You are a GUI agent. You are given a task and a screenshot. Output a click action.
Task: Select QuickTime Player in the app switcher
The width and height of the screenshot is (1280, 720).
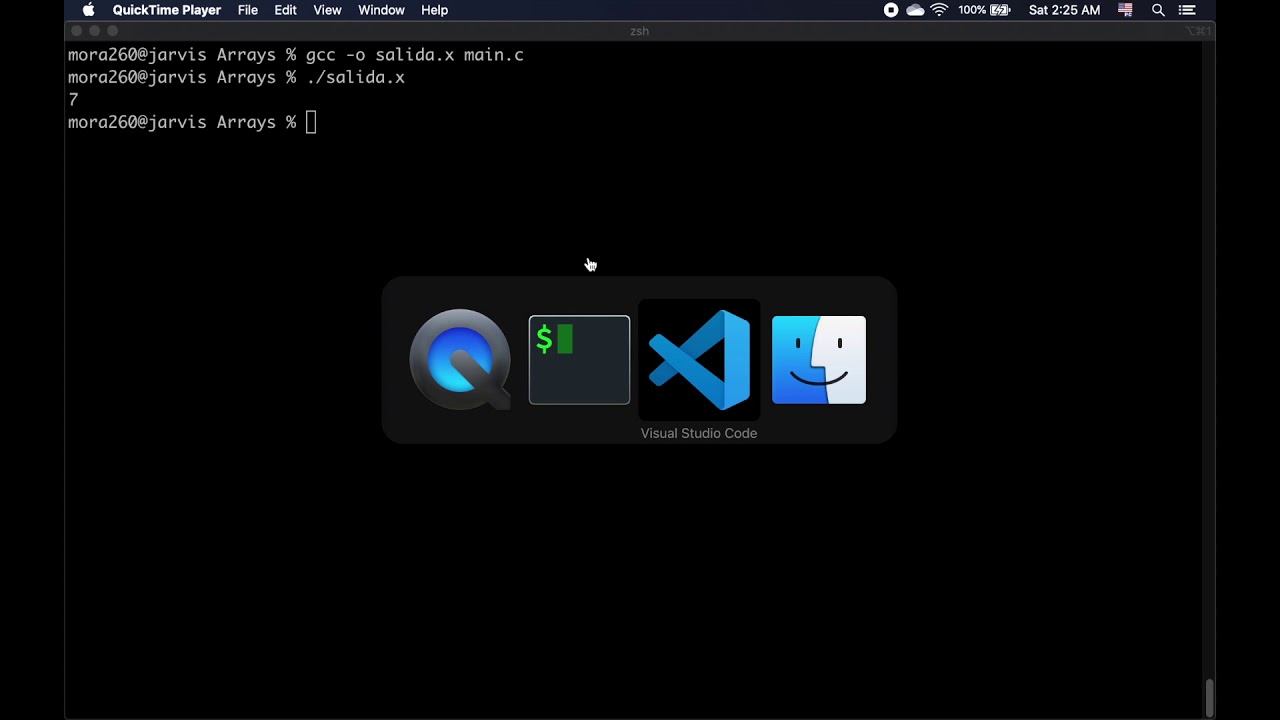click(460, 360)
